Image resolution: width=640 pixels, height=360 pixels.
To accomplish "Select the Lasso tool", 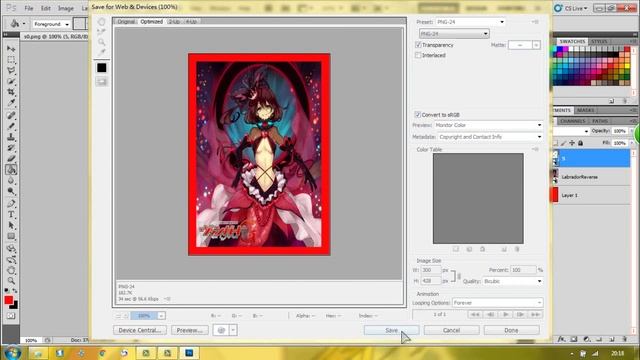I will [11, 71].
